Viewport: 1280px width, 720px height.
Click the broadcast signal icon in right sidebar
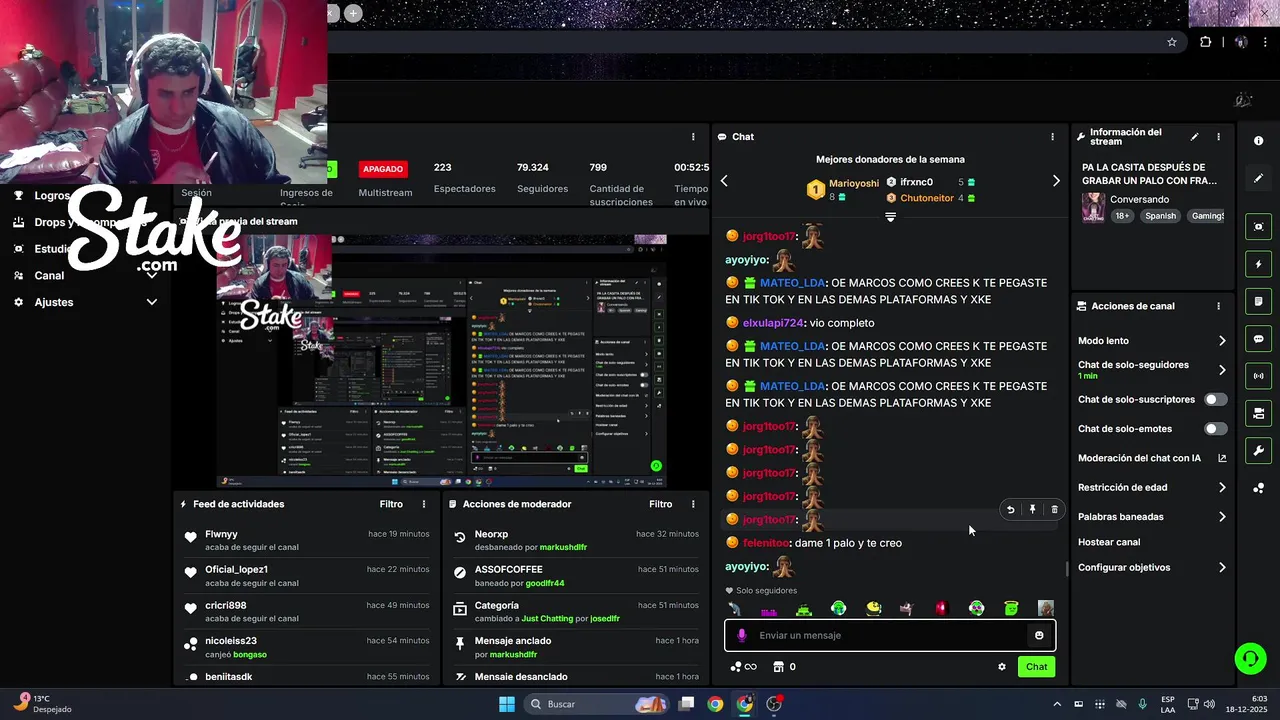point(1258,376)
